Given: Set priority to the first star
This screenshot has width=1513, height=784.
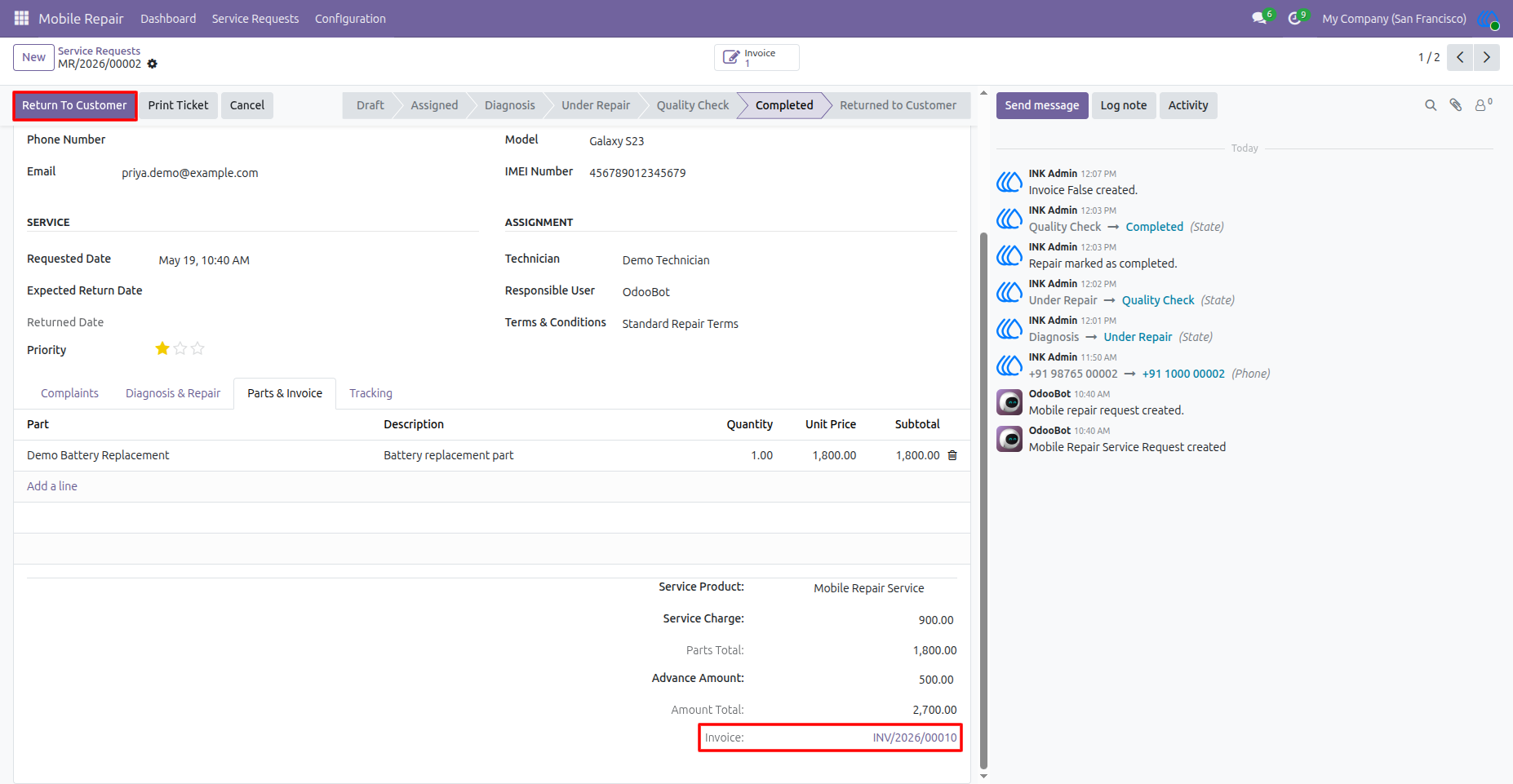Looking at the screenshot, I should tap(162, 348).
